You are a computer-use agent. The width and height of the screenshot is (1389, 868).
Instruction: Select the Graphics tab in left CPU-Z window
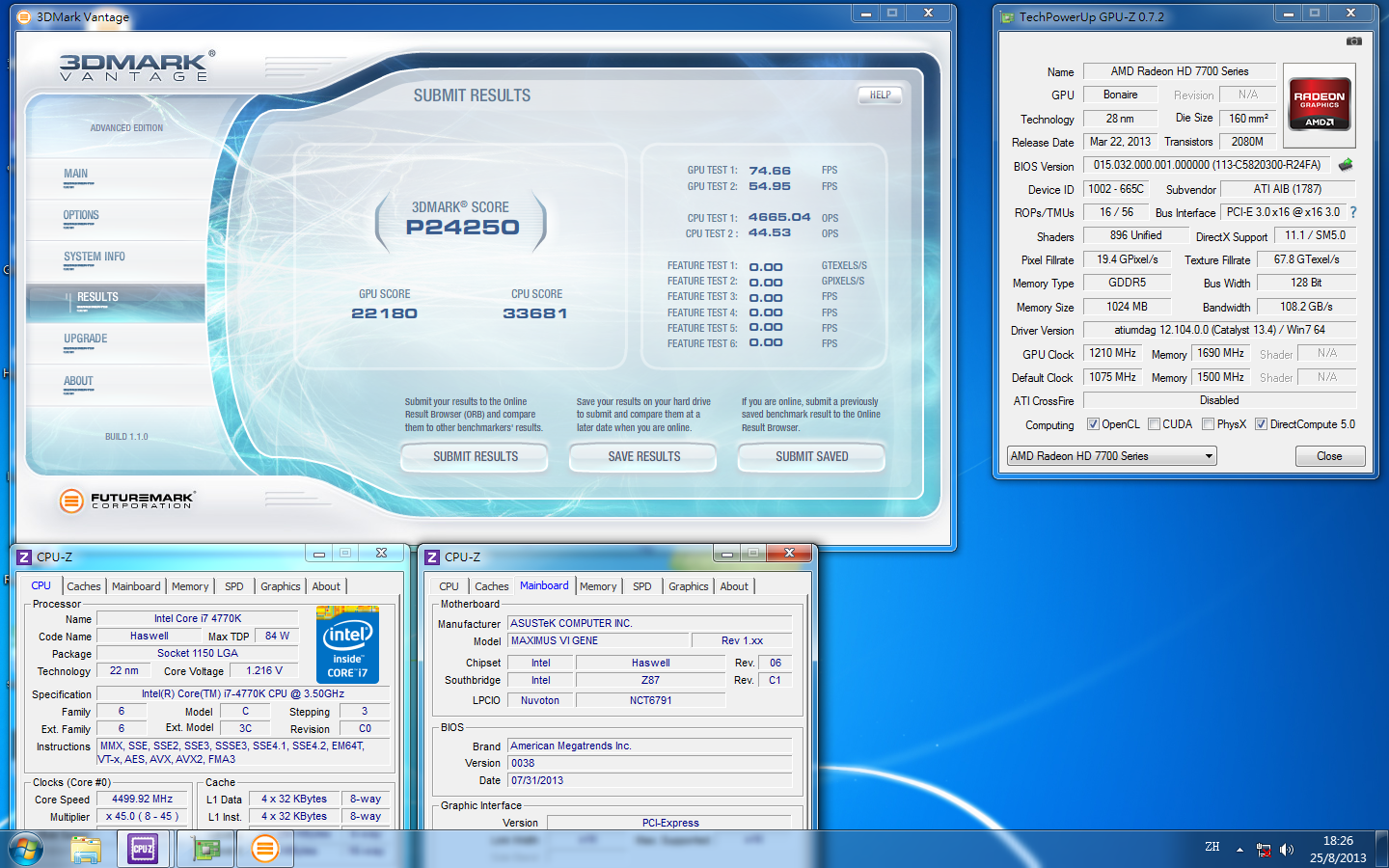[x=281, y=586]
